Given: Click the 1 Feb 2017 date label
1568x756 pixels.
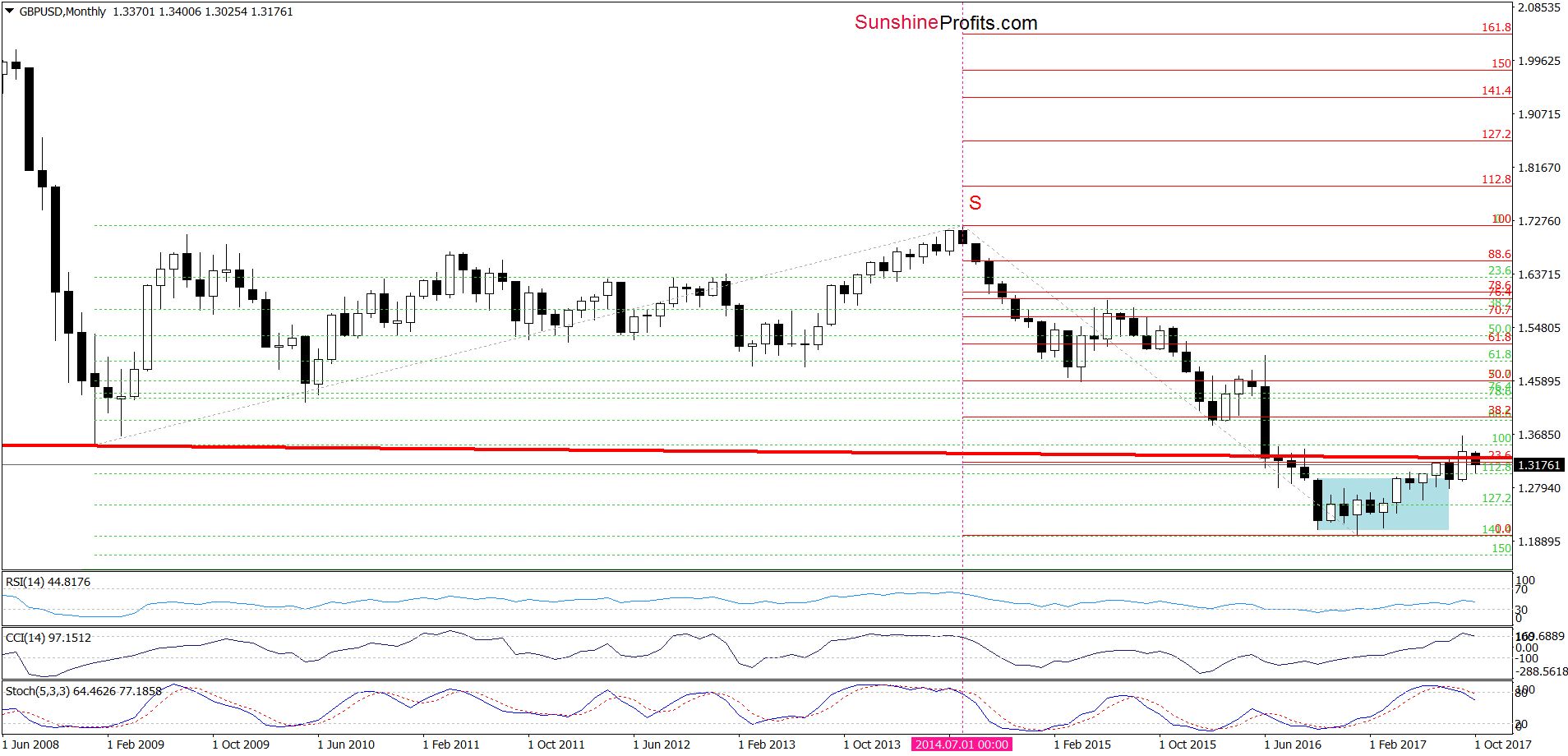Looking at the screenshot, I should click(x=1398, y=744).
